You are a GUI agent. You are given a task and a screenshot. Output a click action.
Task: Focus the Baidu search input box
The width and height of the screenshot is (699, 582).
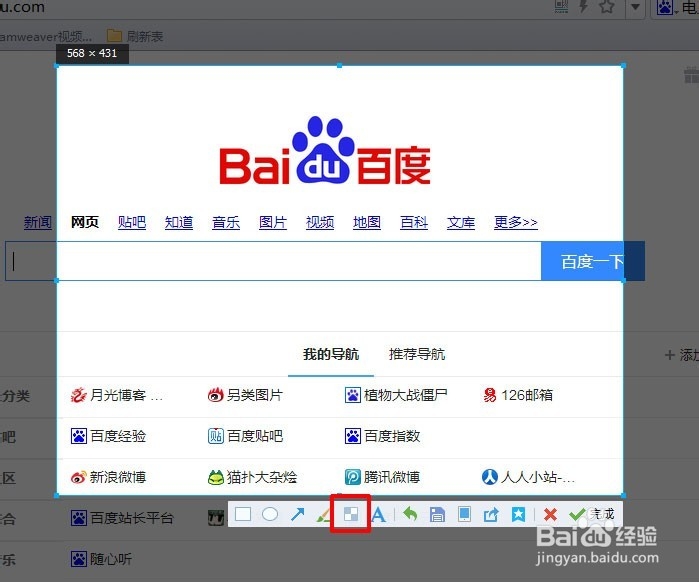click(273, 261)
